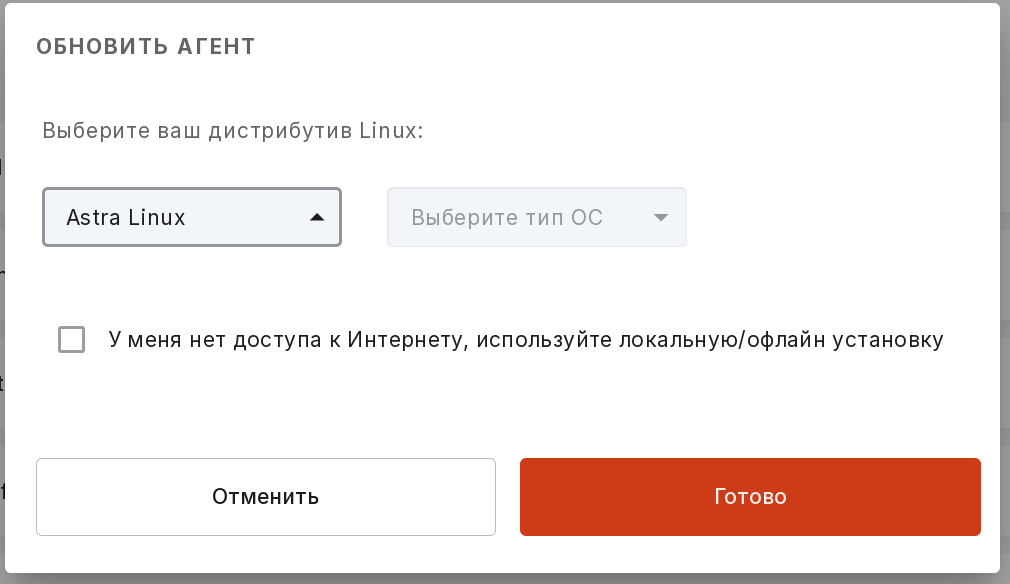Click the 'Выберите ваш дистрибутив Linux:' label
Viewport: 1010px width, 584px height.
coord(233,131)
